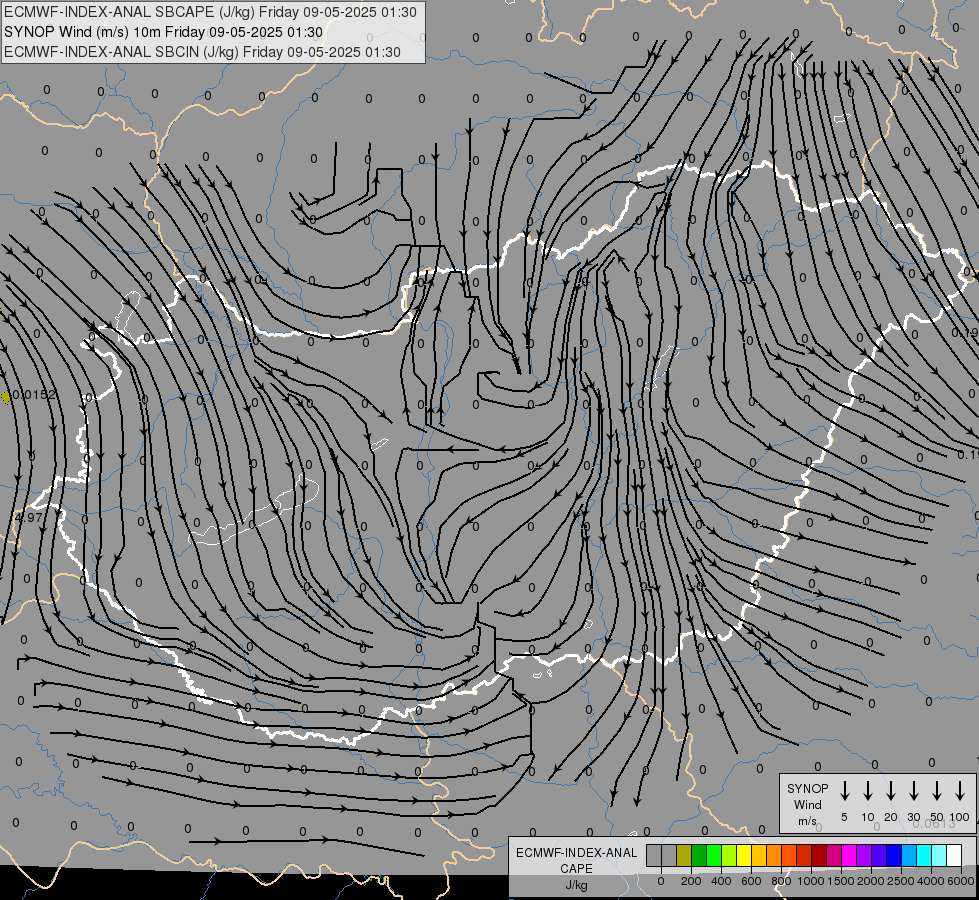Pick the first gray CAPE legend swatch

pyautogui.click(x=654, y=855)
